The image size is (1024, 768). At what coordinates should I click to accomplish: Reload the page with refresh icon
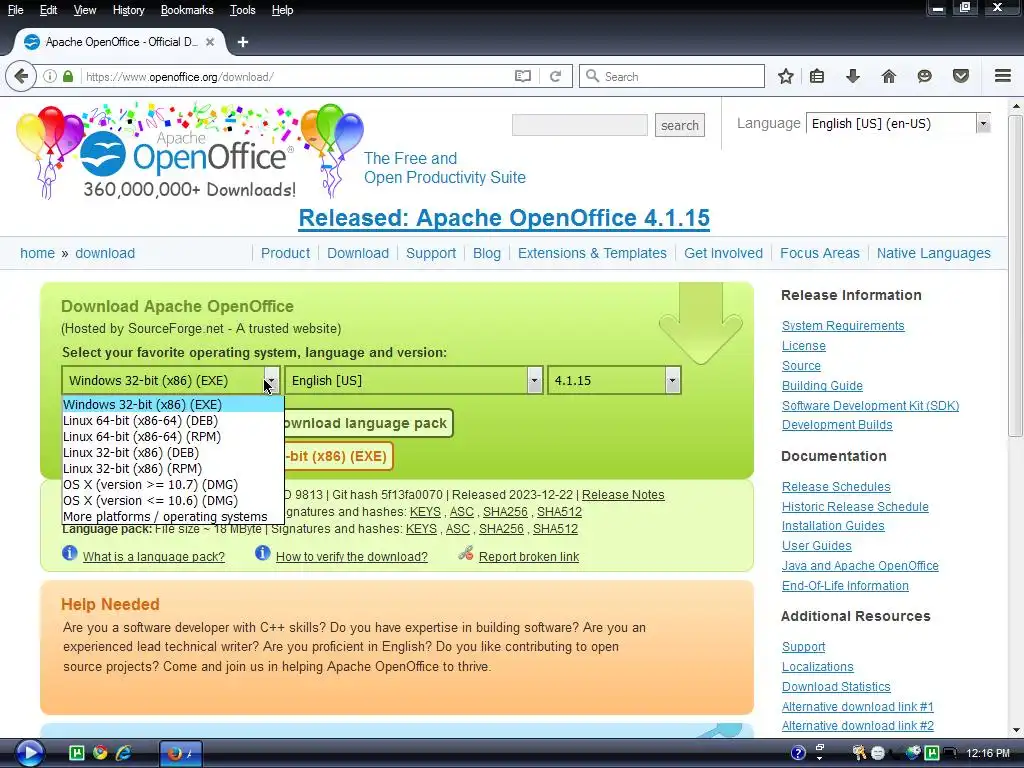556,76
